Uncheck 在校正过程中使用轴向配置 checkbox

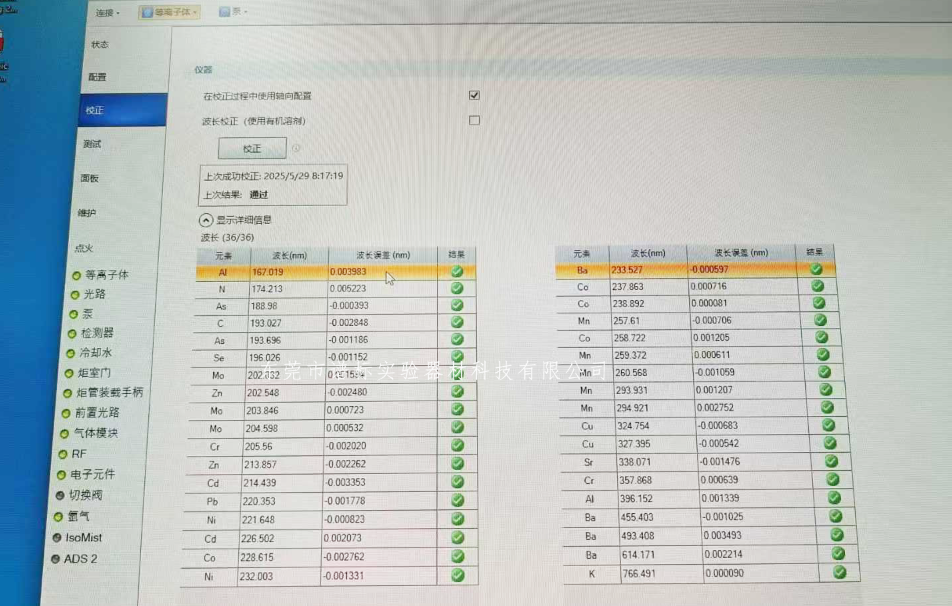(x=474, y=95)
